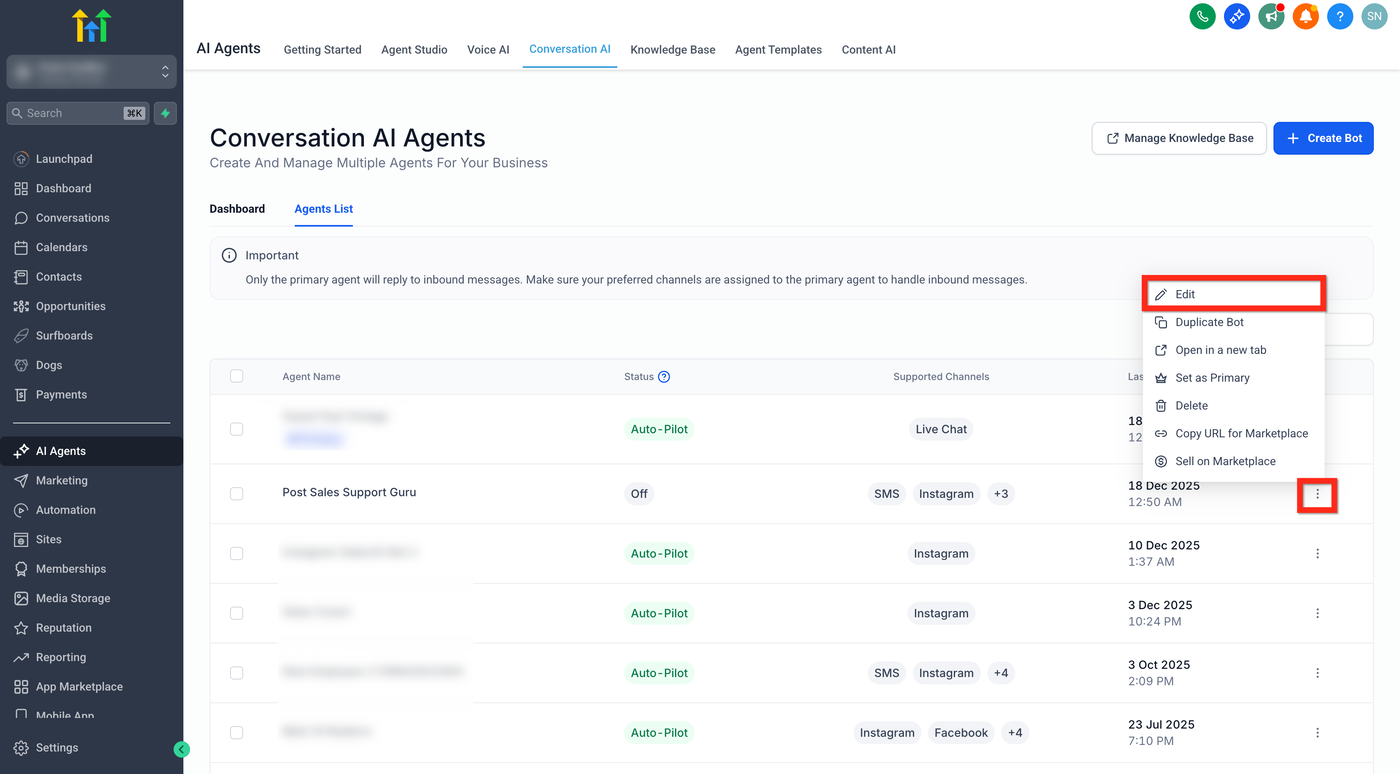The width and height of the screenshot is (1400, 774).
Task: Click the Create Bot button
Action: pos(1323,138)
